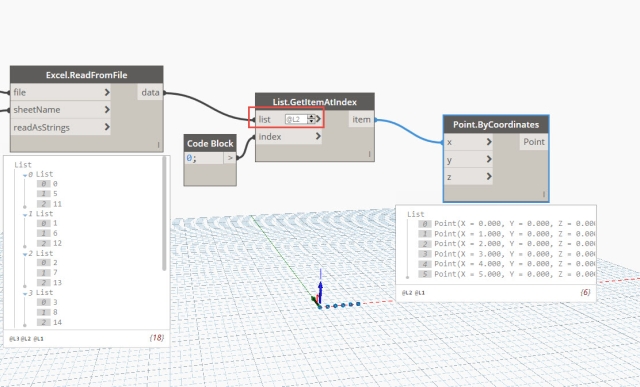Click the @L3 level label in Excel preview
This screenshot has height=387, width=640.
[13, 339]
